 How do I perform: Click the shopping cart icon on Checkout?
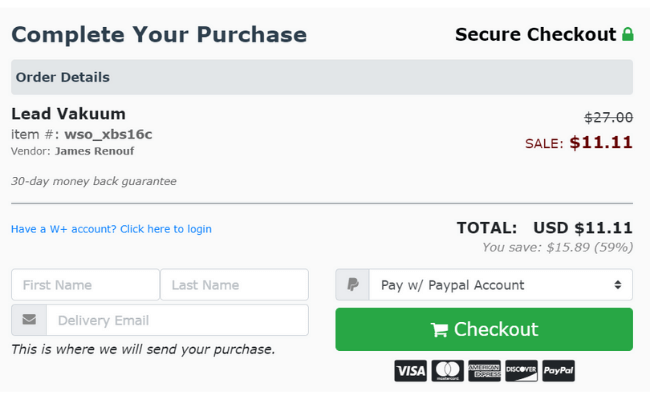pos(439,330)
